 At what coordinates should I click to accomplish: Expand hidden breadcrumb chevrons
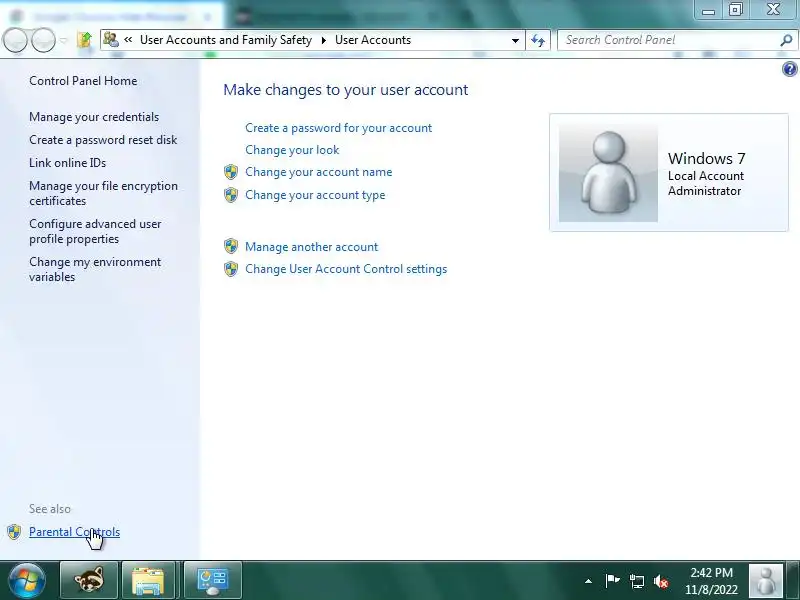click(128, 40)
